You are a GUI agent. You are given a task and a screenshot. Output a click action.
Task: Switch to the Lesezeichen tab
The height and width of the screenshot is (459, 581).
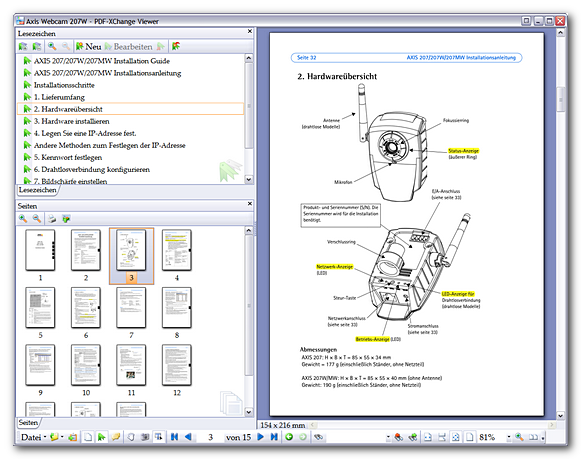coord(37,190)
